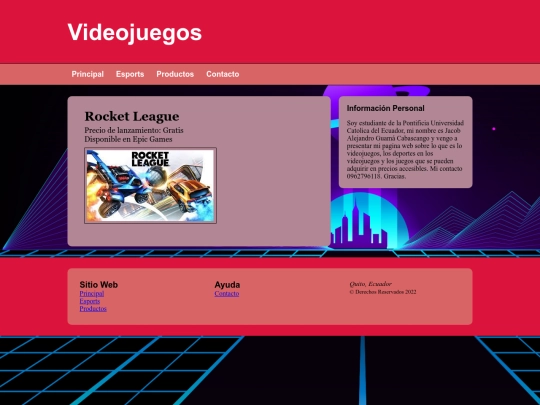Open the Principal navigation menu item
The height and width of the screenshot is (405, 540).
pyautogui.click(x=87, y=74)
